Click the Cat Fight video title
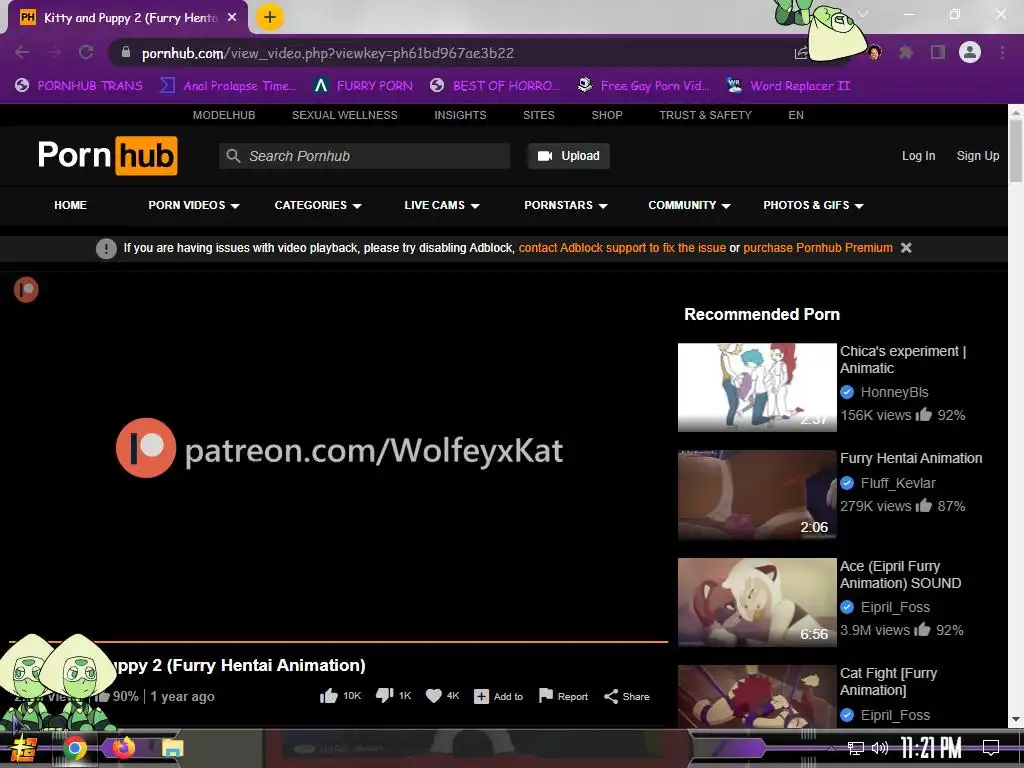This screenshot has height=768, width=1024. 888,681
